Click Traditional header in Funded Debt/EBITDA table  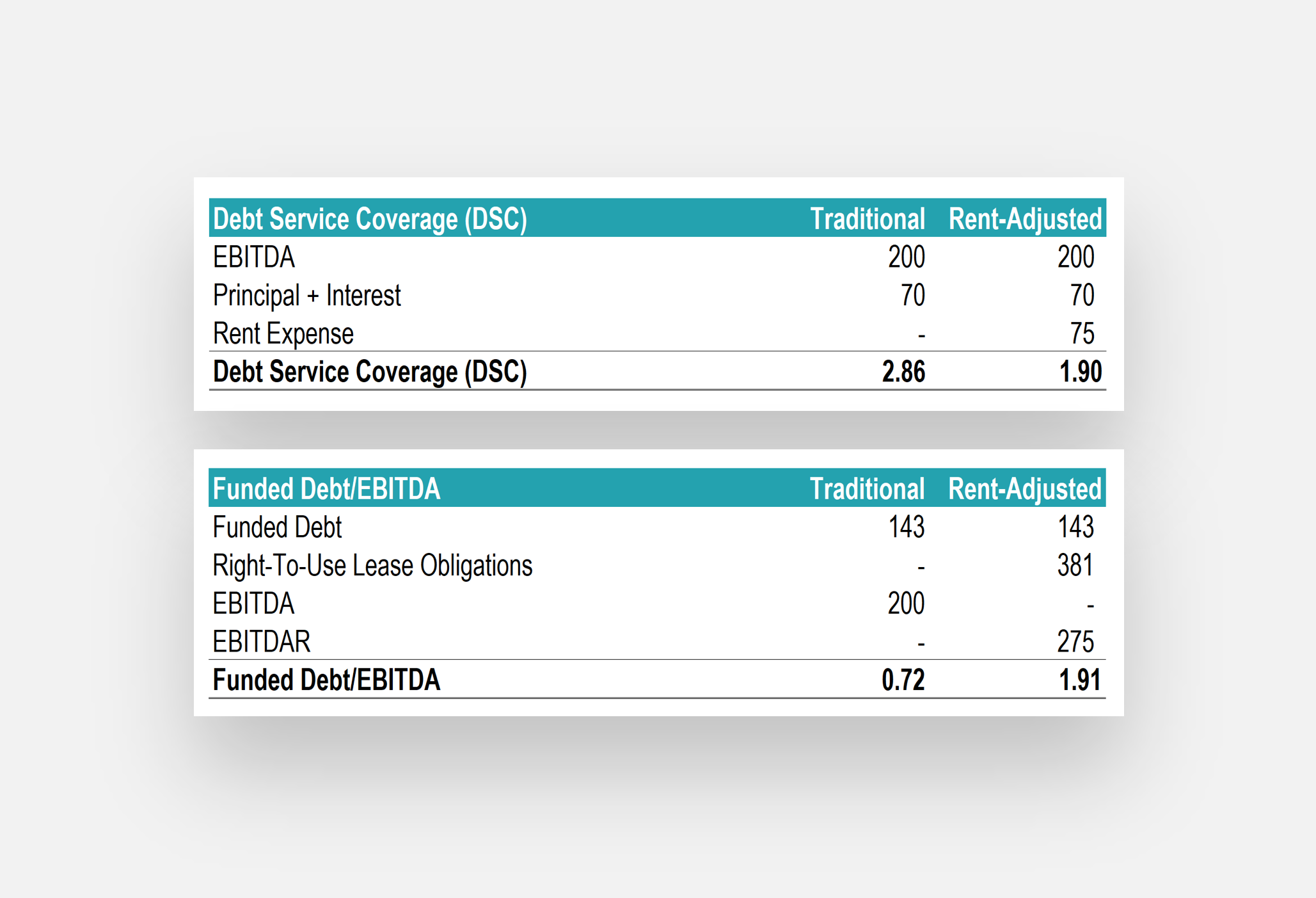pos(867,489)
